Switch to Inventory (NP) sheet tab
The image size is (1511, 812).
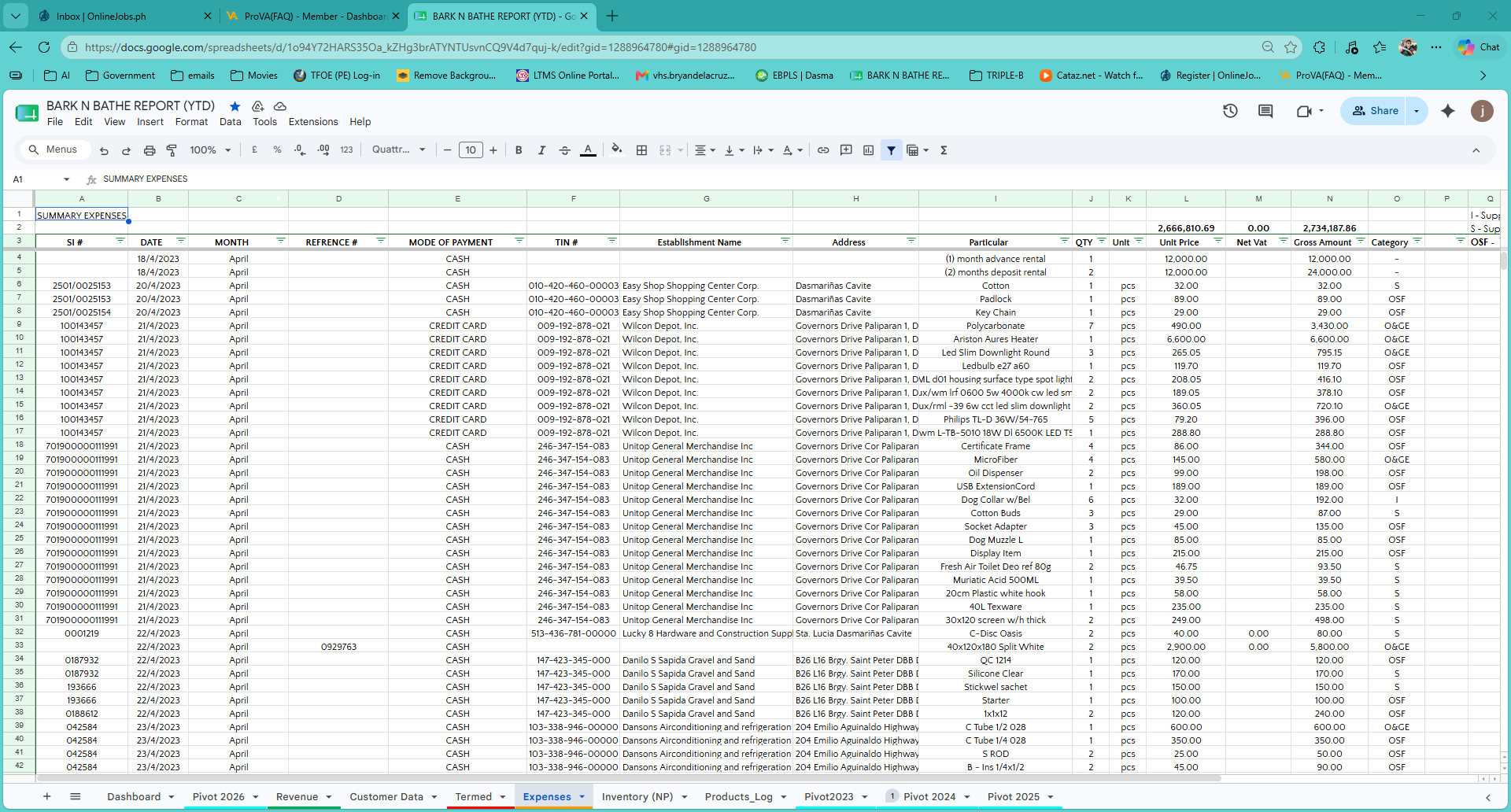(637, 796)
